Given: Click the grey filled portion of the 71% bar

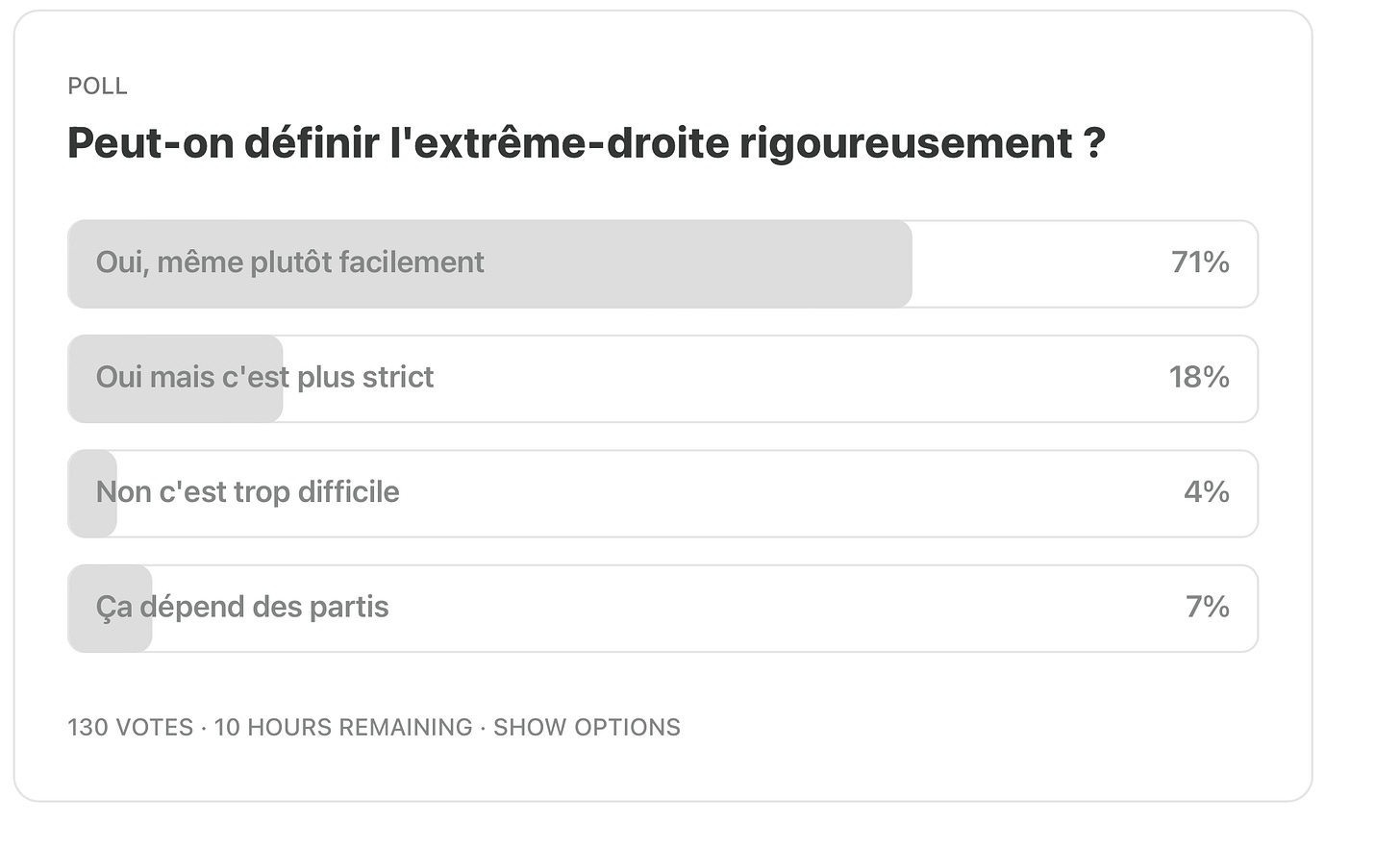Looking at the screenshot, I should click(x=489, y=263).
